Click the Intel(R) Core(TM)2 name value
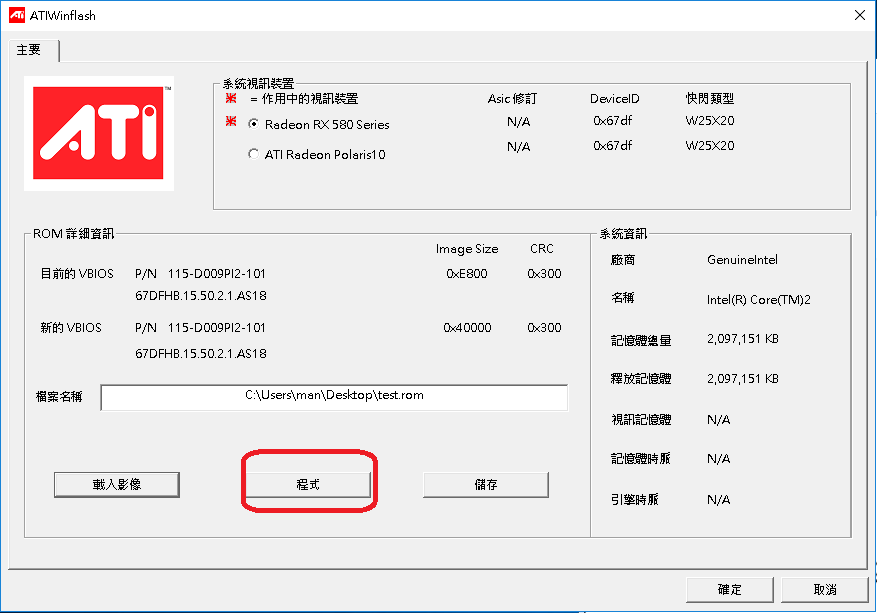Screen dimensions: 877x613 758,300
